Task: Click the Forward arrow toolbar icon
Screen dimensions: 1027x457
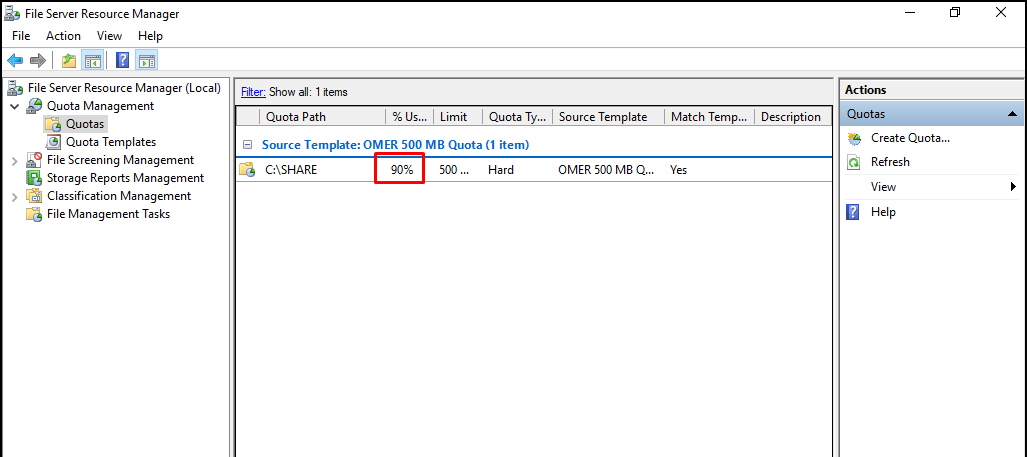Action: pos(38,61)
